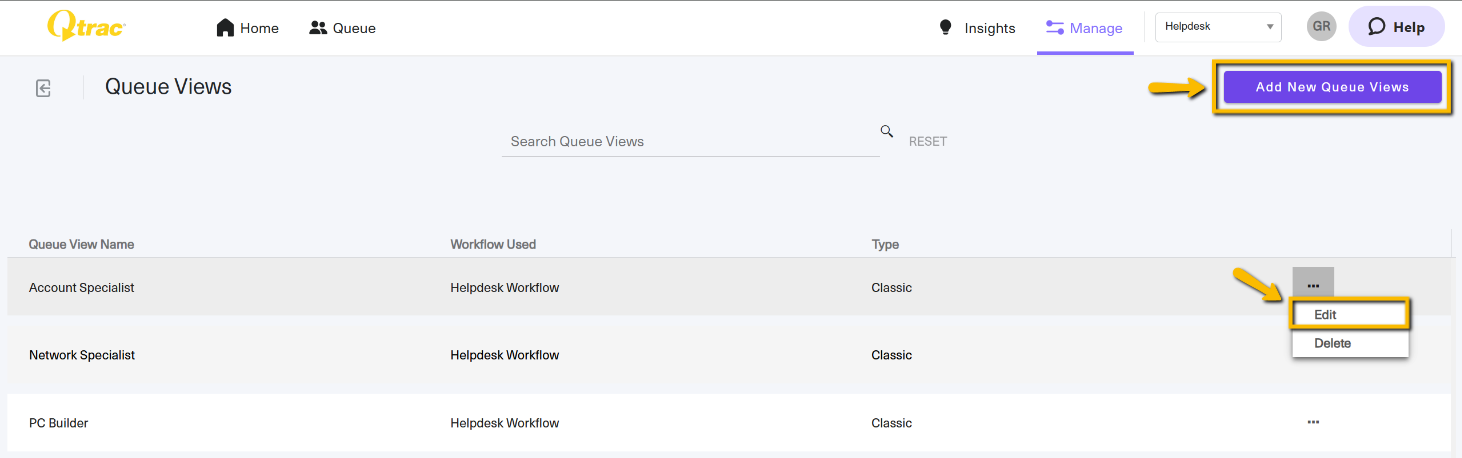Reset the queue views search
This screenshot has width=1462, height=458.
(x=927, y=142)
